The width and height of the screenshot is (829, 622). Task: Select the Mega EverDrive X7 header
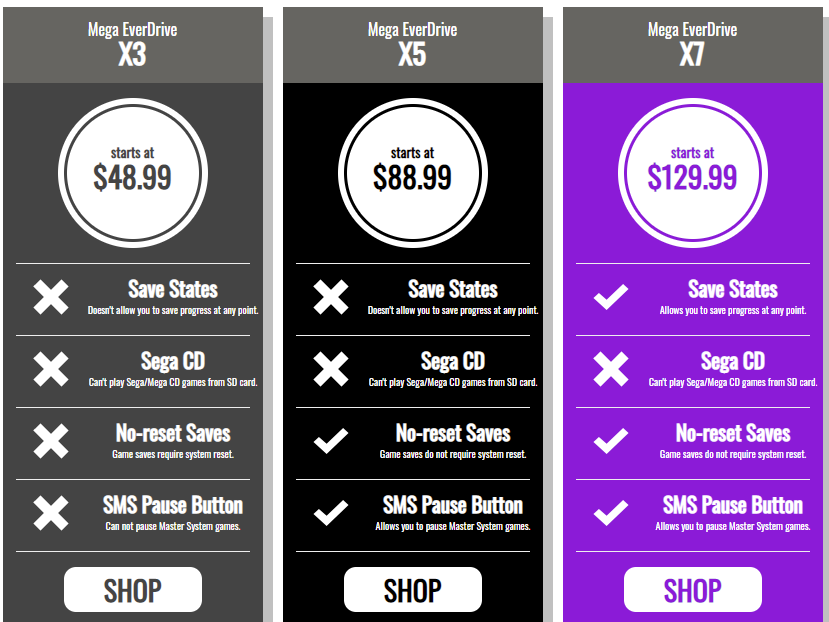(692, 43)
